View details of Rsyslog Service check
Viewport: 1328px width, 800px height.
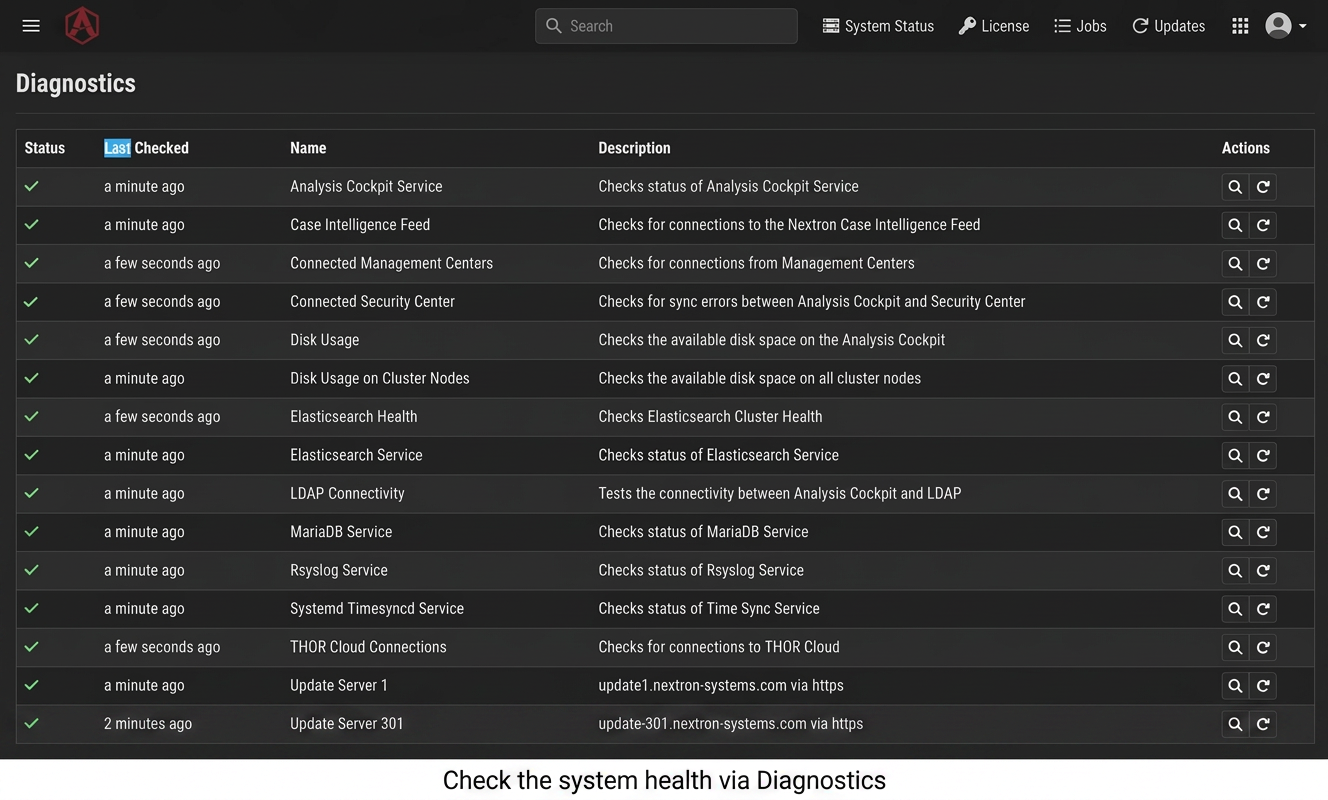[x=1235, y=570]
